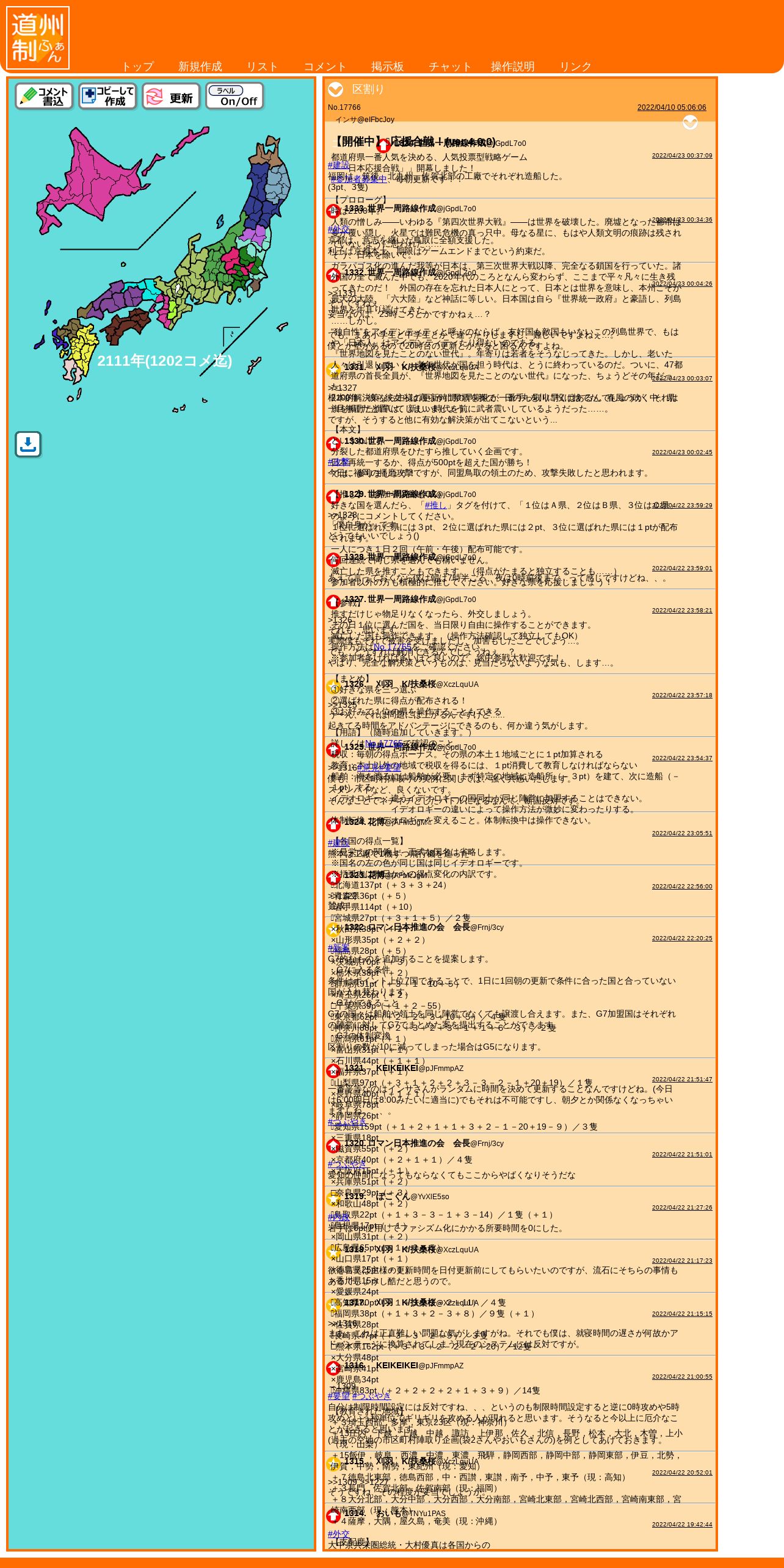Click yellow star icon beside comment 1319

coord(333,1199)
